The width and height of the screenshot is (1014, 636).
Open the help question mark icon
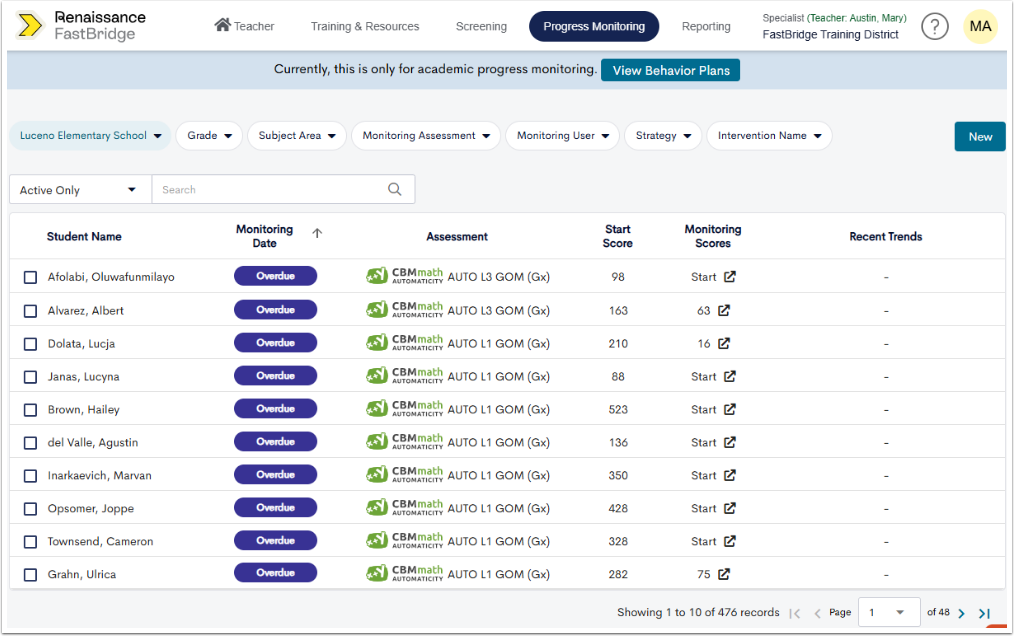click(x=934, y=27)
